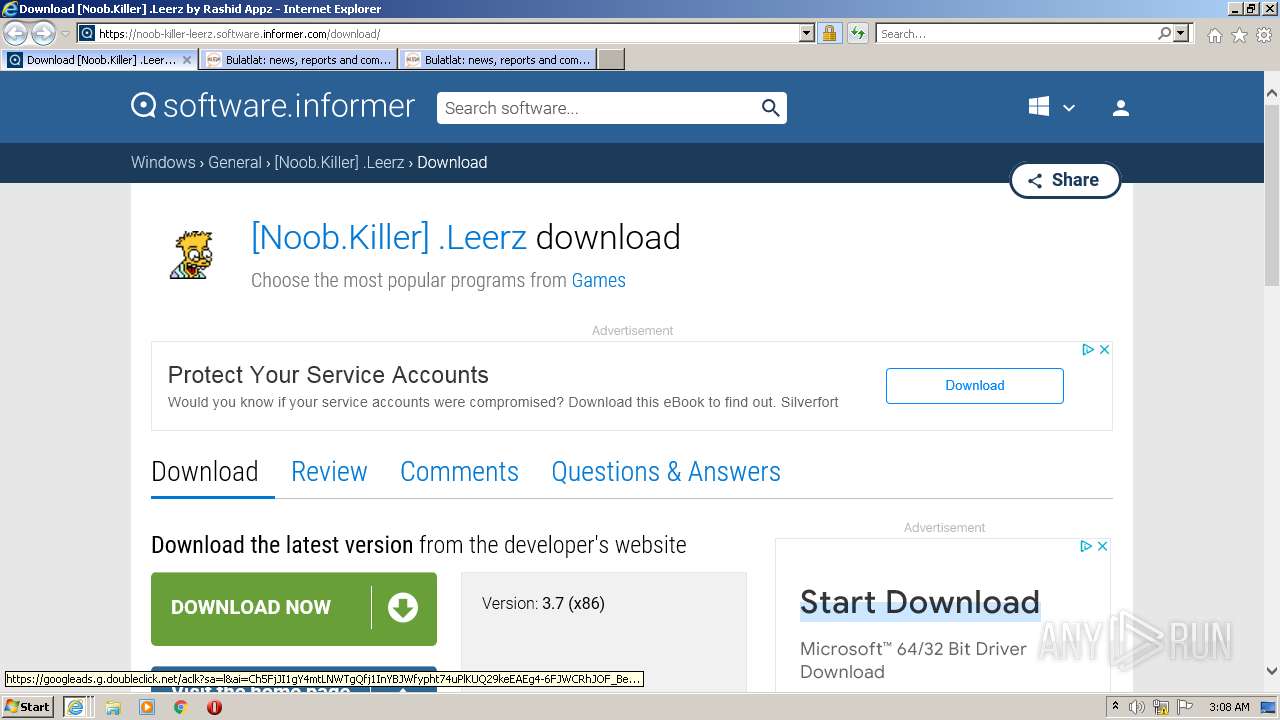1280x720 pixels.
Task: Click the page scrollbar down arrow
Action: (1271, 671)
